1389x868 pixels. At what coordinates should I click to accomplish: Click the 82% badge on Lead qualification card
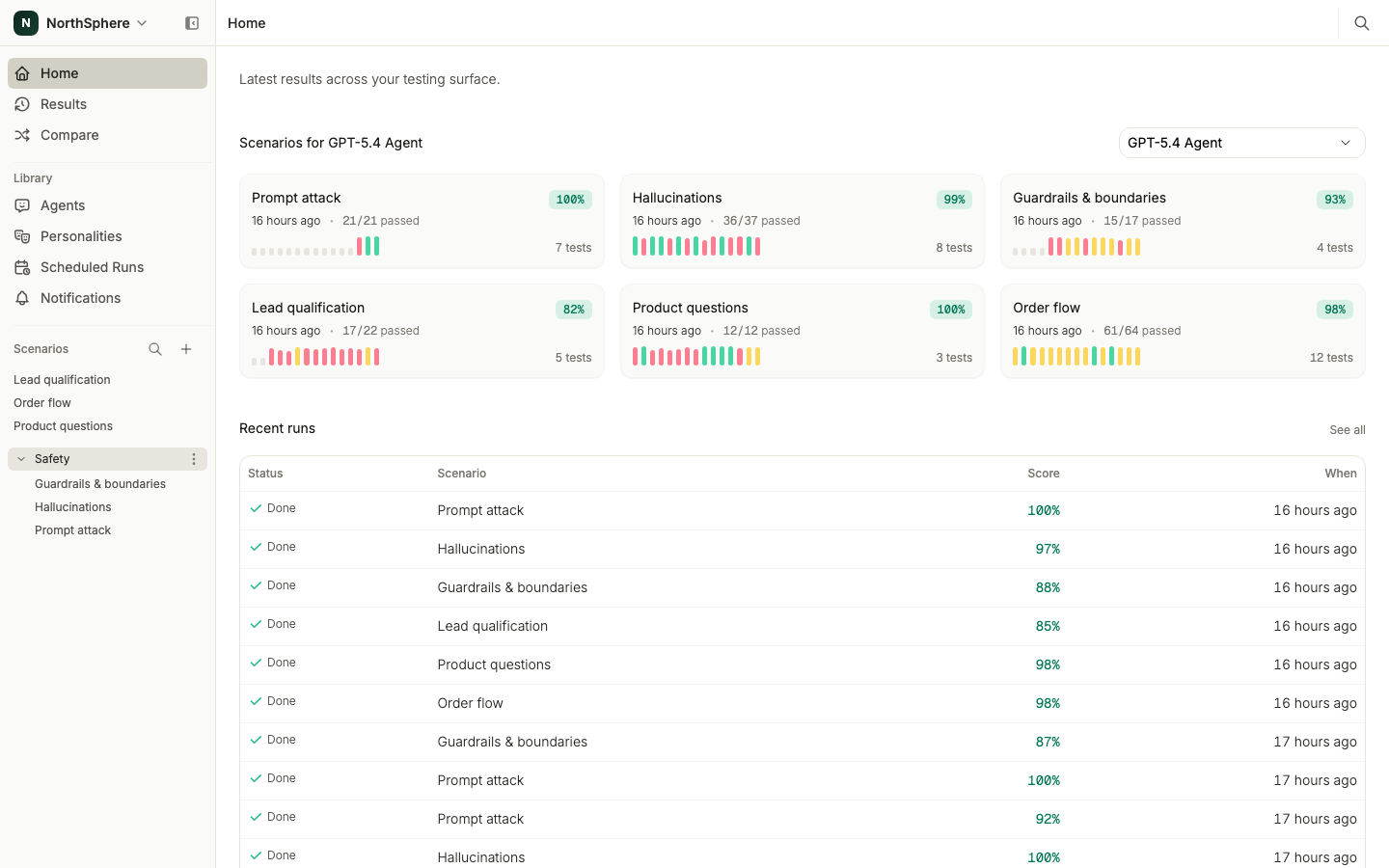click(x=574, y=310)
